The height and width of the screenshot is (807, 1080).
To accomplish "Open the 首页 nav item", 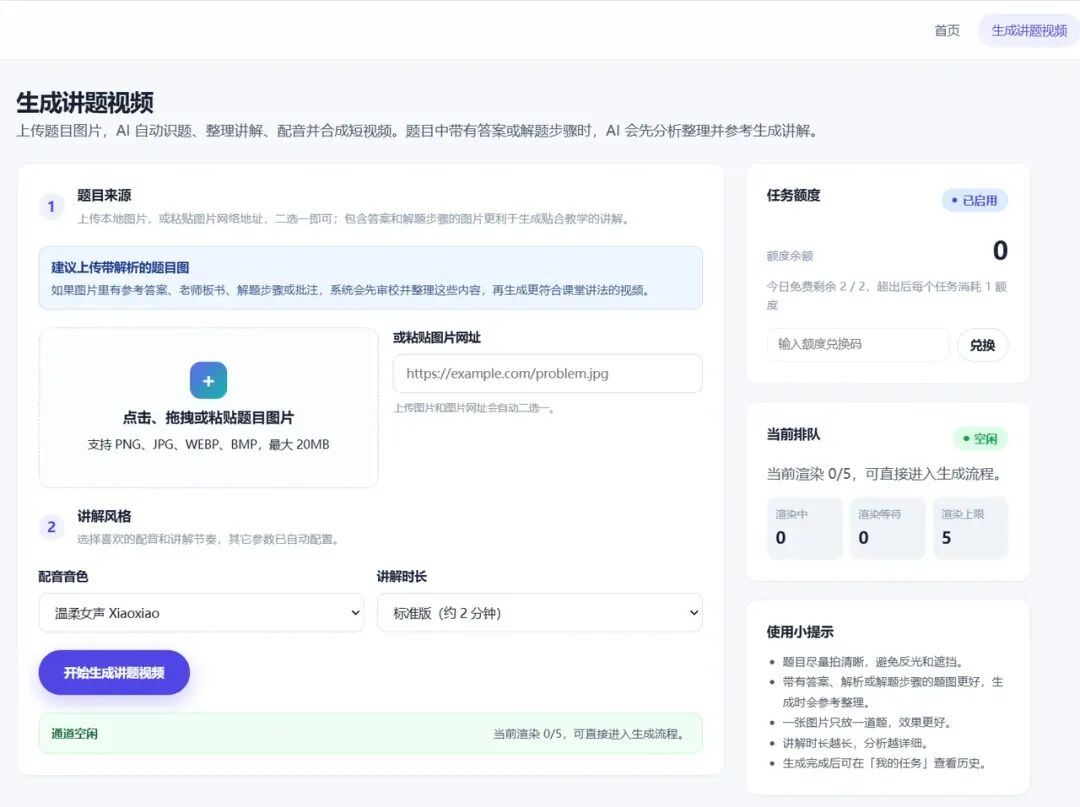I will click(x=946, y=30).
